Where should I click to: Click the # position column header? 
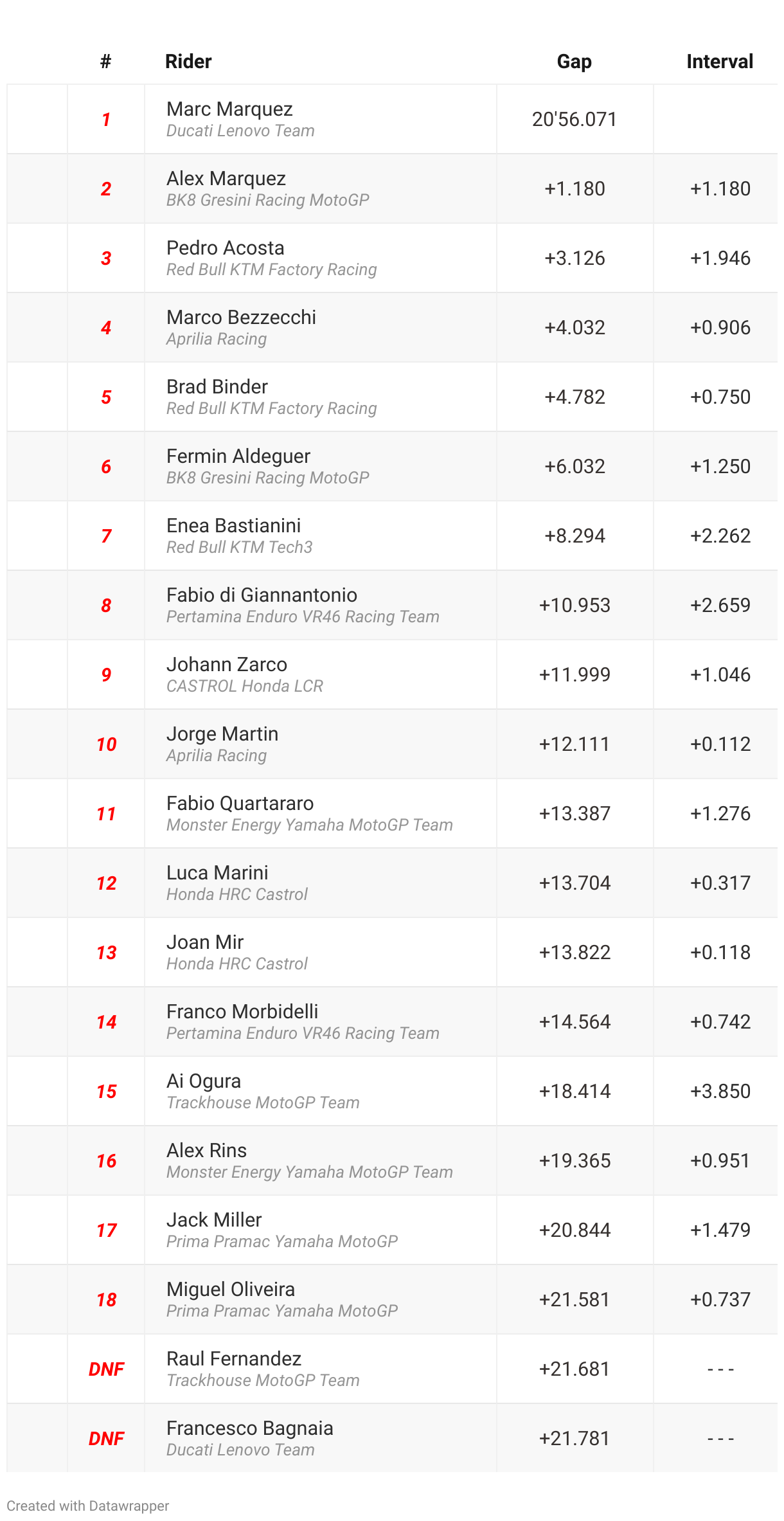[106, 62]
